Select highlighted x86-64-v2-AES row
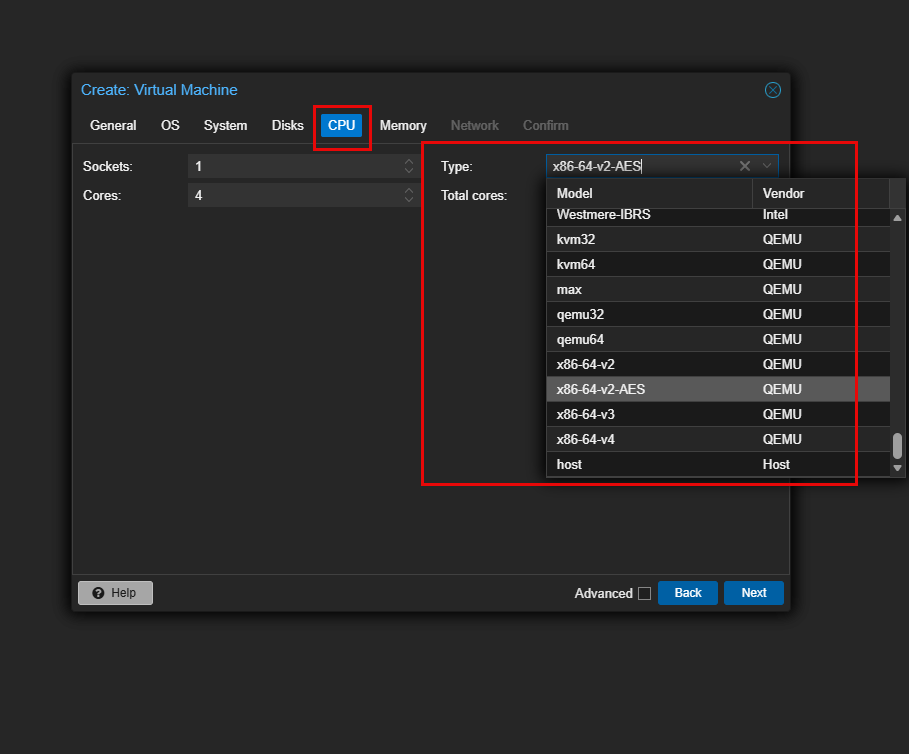Image resolution: width=909 pixels, height=754 pixels. click(x=718, y=389)
